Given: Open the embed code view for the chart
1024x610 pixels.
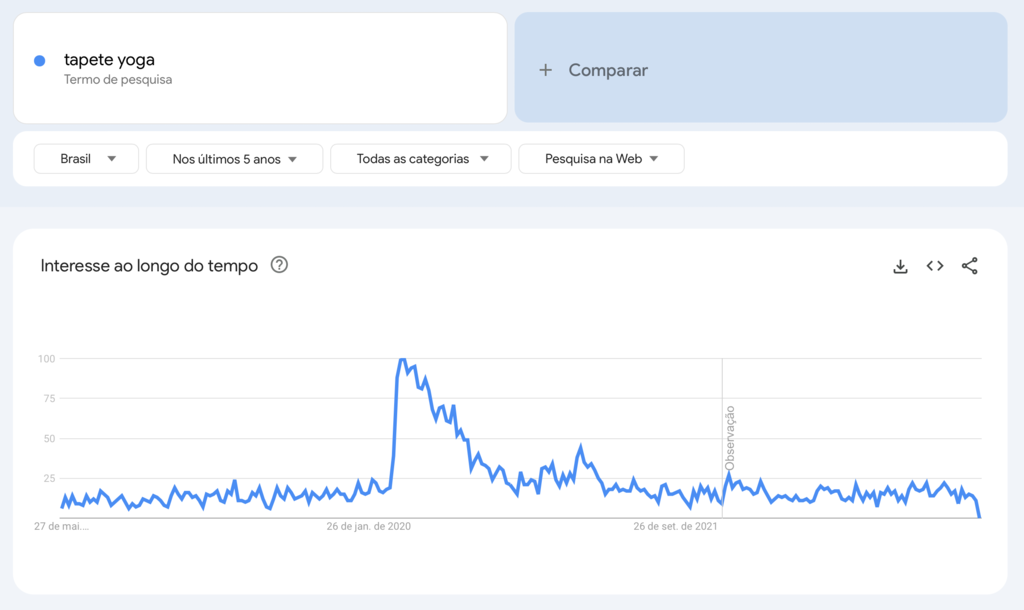Looking at the screenshot, I should [x=934, y=266].
